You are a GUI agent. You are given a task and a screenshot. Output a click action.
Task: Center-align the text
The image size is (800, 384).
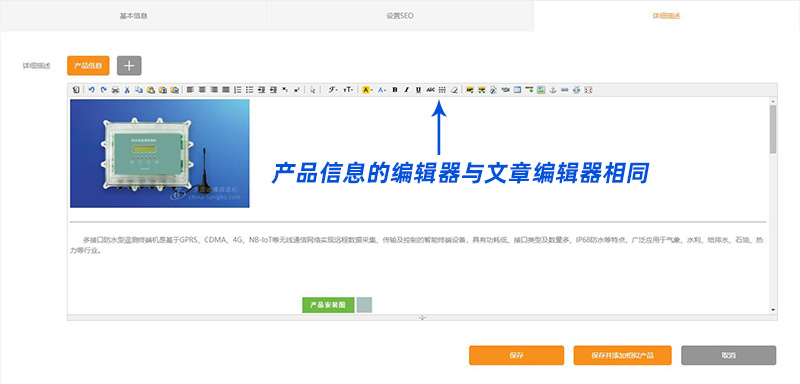click(x=202, y=90)
